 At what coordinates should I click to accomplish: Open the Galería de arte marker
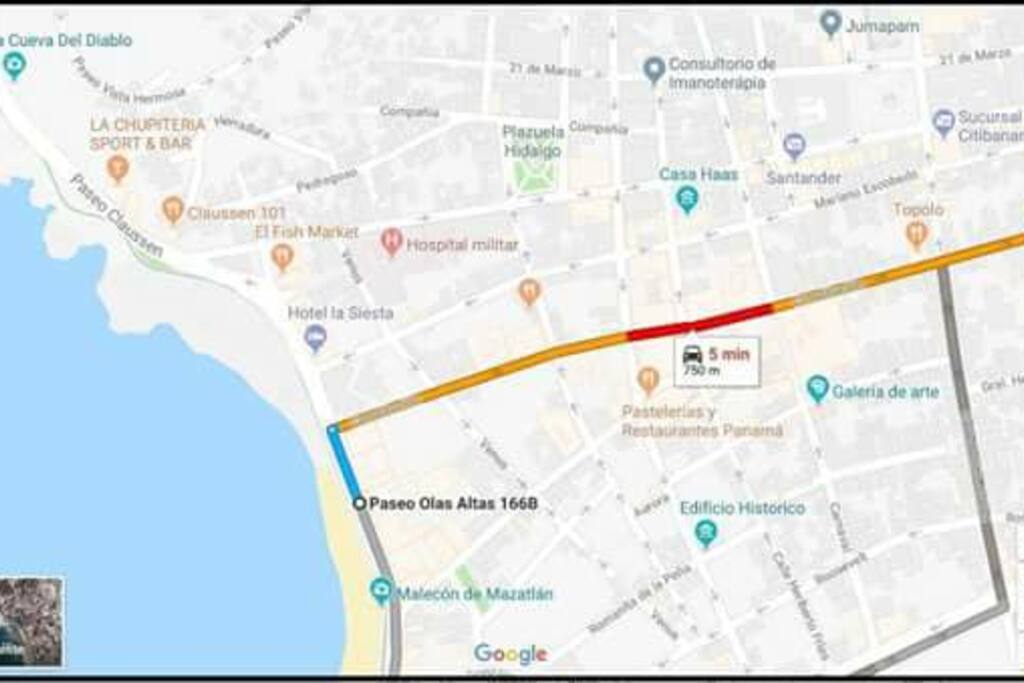818,390
